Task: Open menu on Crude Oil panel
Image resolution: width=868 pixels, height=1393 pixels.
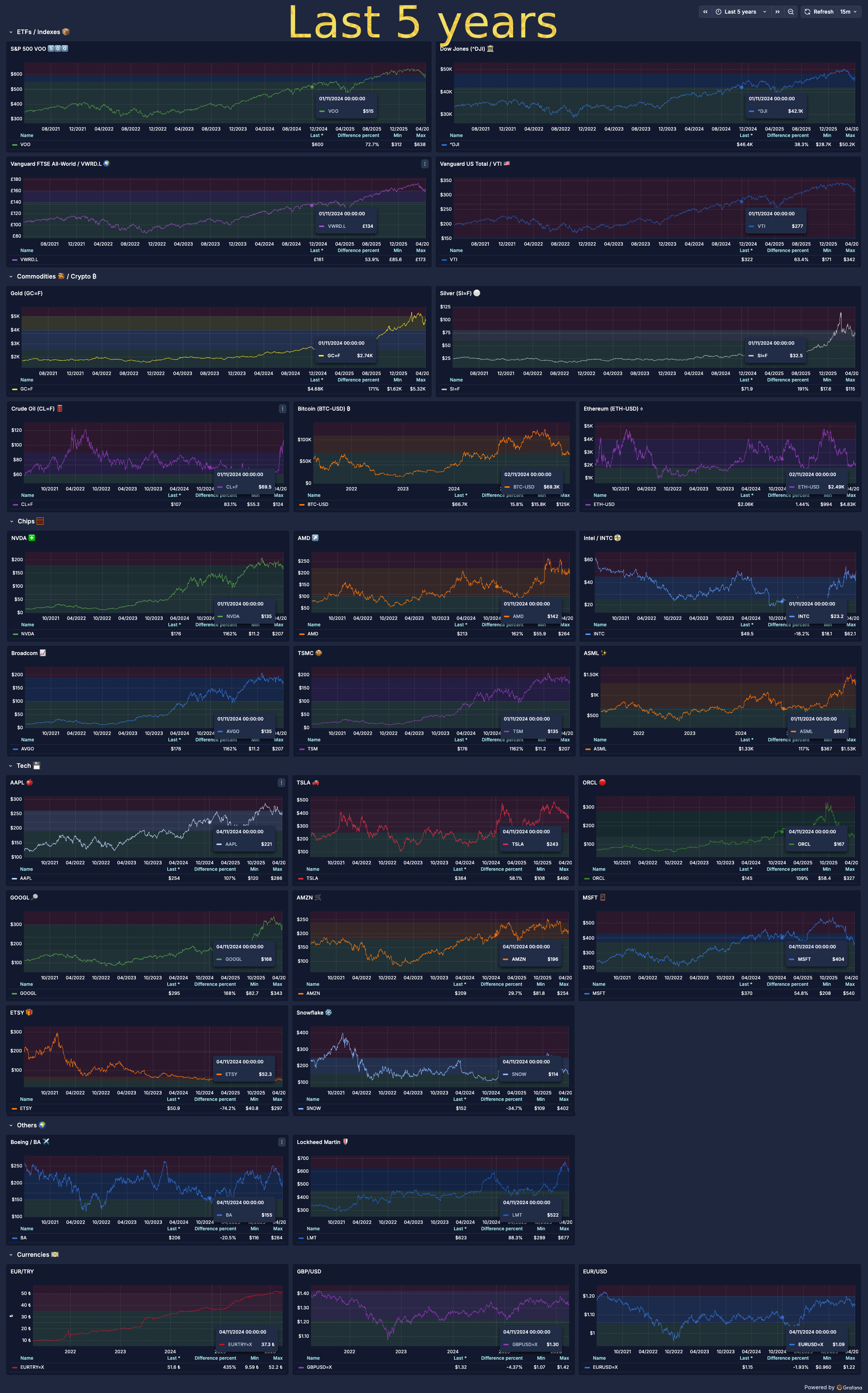Action: click(282, 409)
